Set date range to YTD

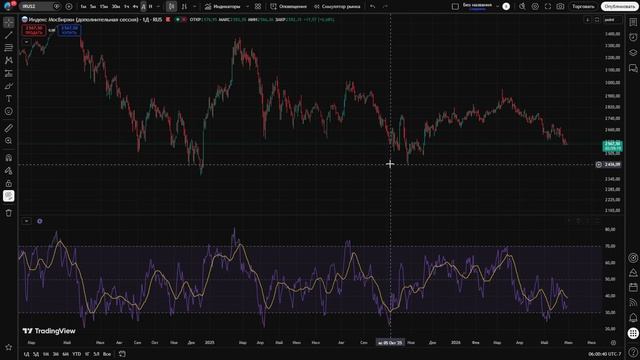[76, 354]
